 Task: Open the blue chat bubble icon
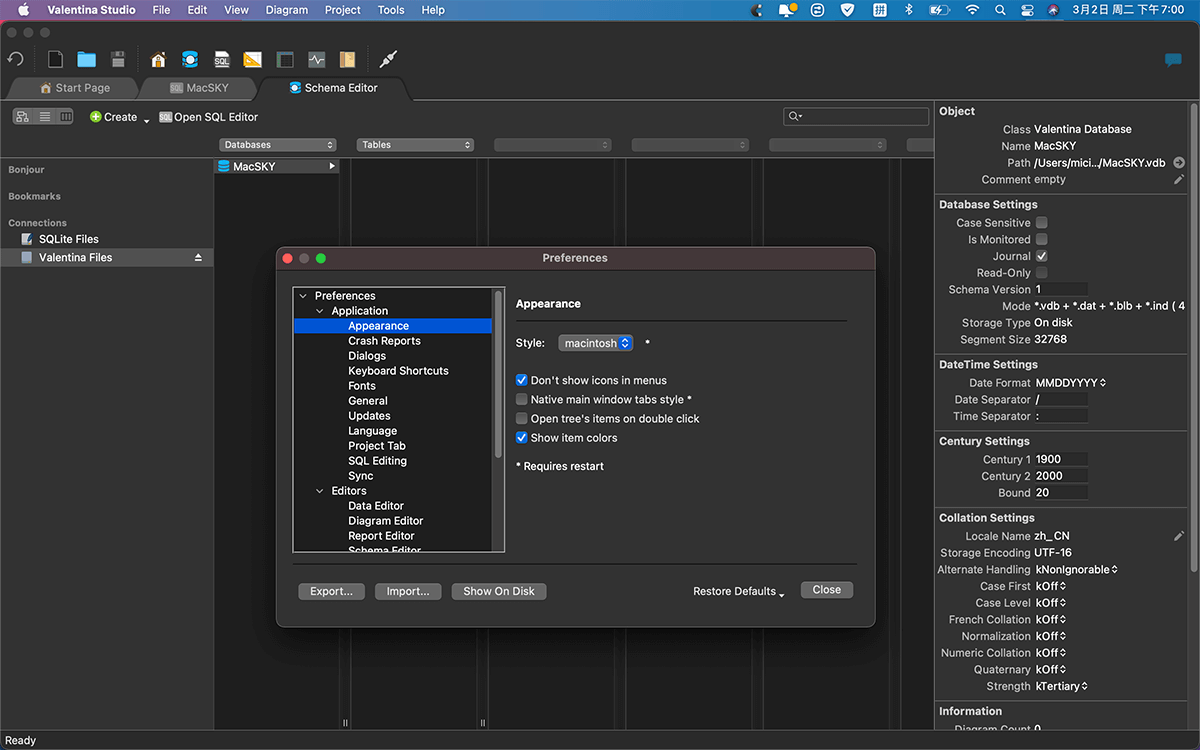tap(1174, 60)
